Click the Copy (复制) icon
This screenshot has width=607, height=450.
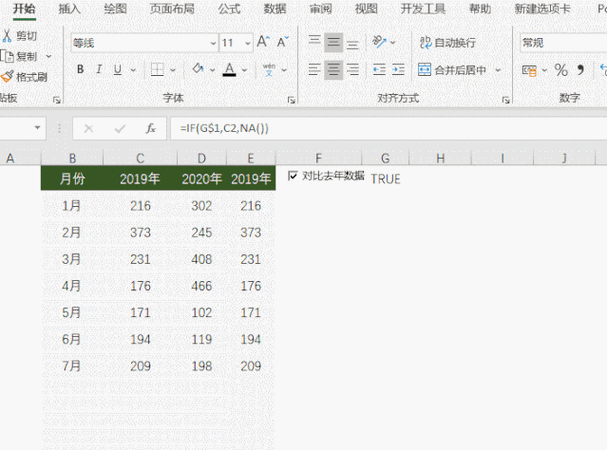pos(7,57)
